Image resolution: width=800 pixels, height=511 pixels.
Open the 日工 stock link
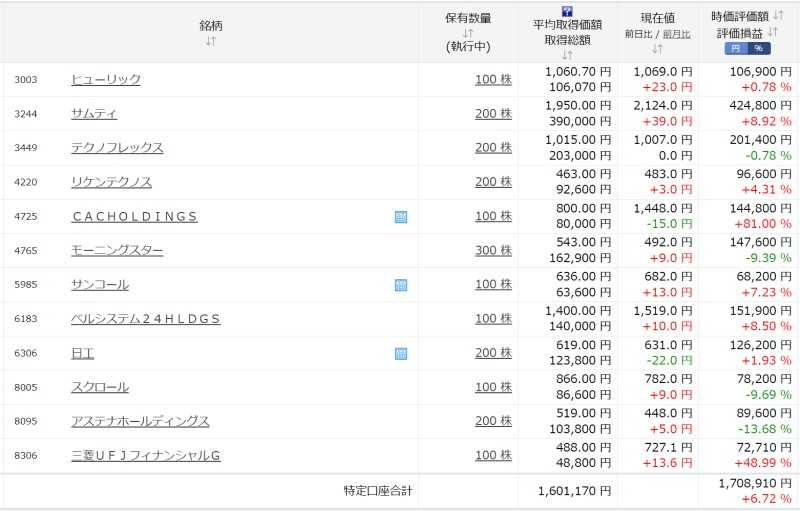pos(83,353)
